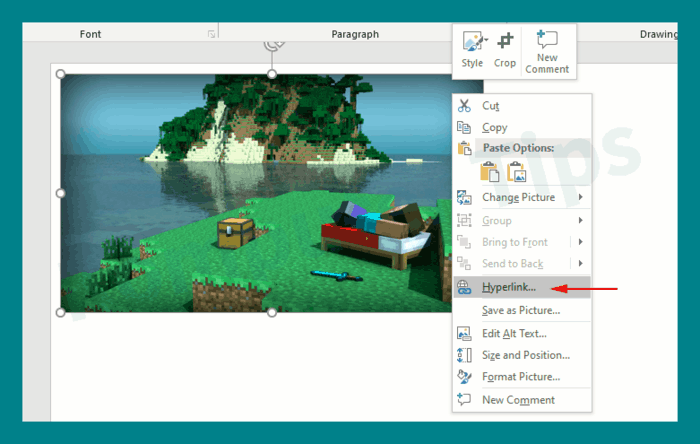Expand the Bring to Front submenu arrow
The image size is (700, 444).
[580, 241]
